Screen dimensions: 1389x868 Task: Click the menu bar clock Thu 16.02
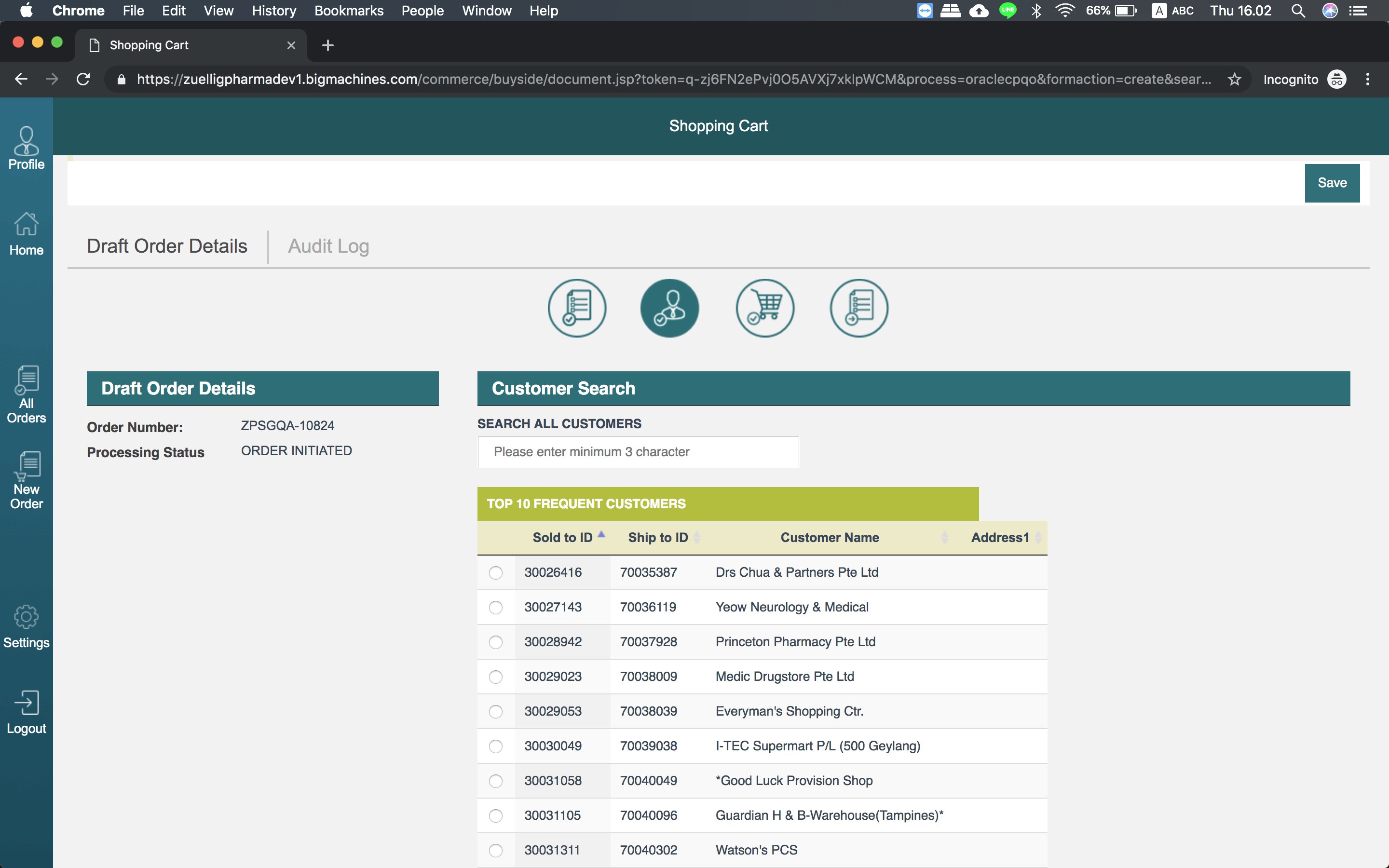1240,11
